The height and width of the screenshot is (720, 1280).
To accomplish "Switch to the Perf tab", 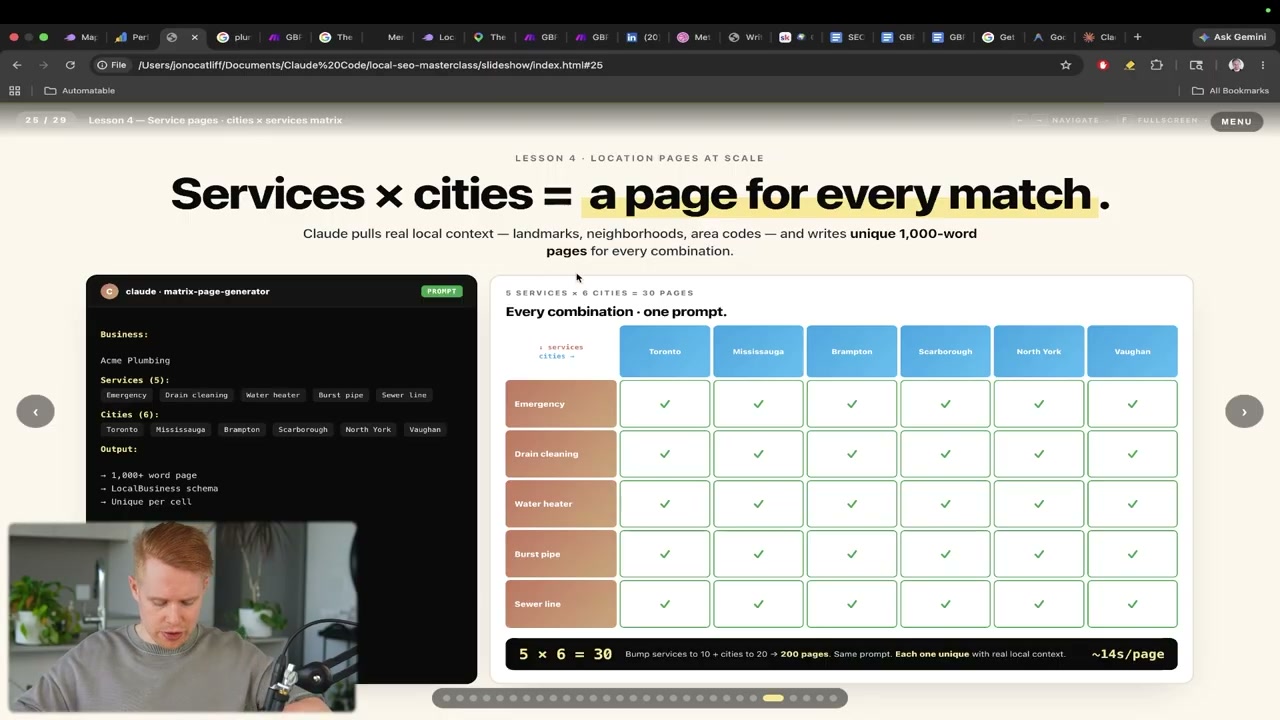I will point(132,37).
